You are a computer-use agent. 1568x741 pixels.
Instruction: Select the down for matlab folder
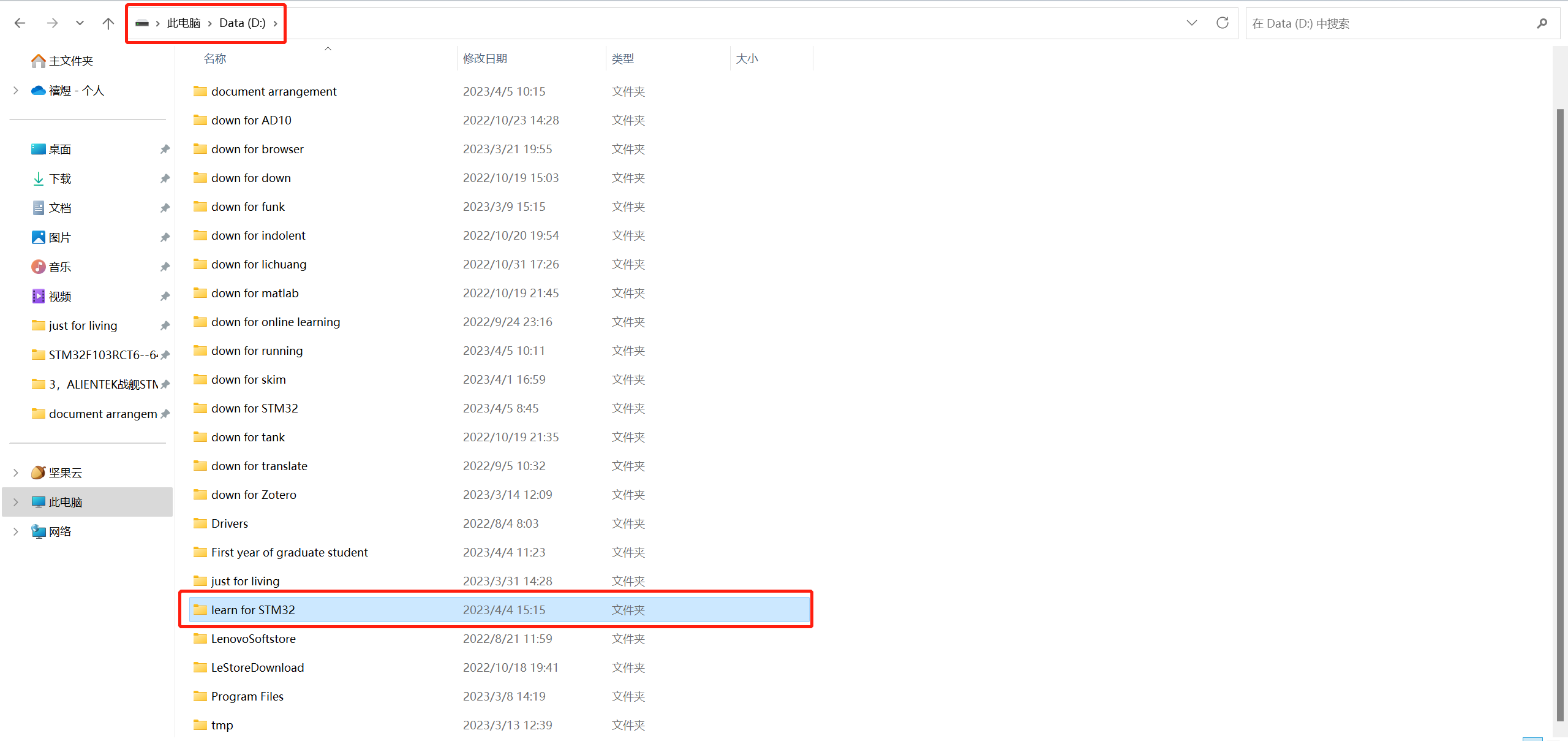[x=255, y=293]
